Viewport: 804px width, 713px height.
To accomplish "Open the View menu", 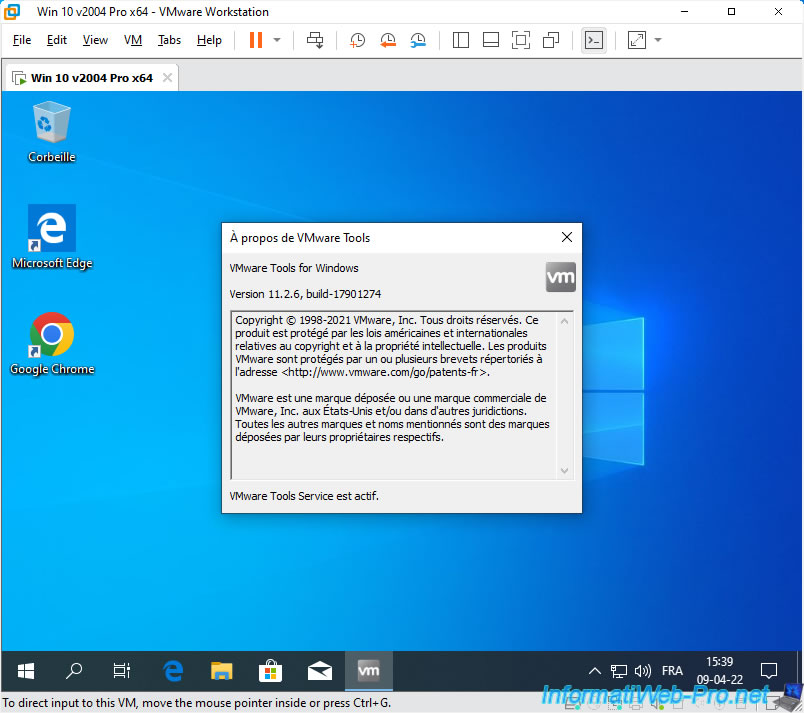I will (x=95, y=40).
